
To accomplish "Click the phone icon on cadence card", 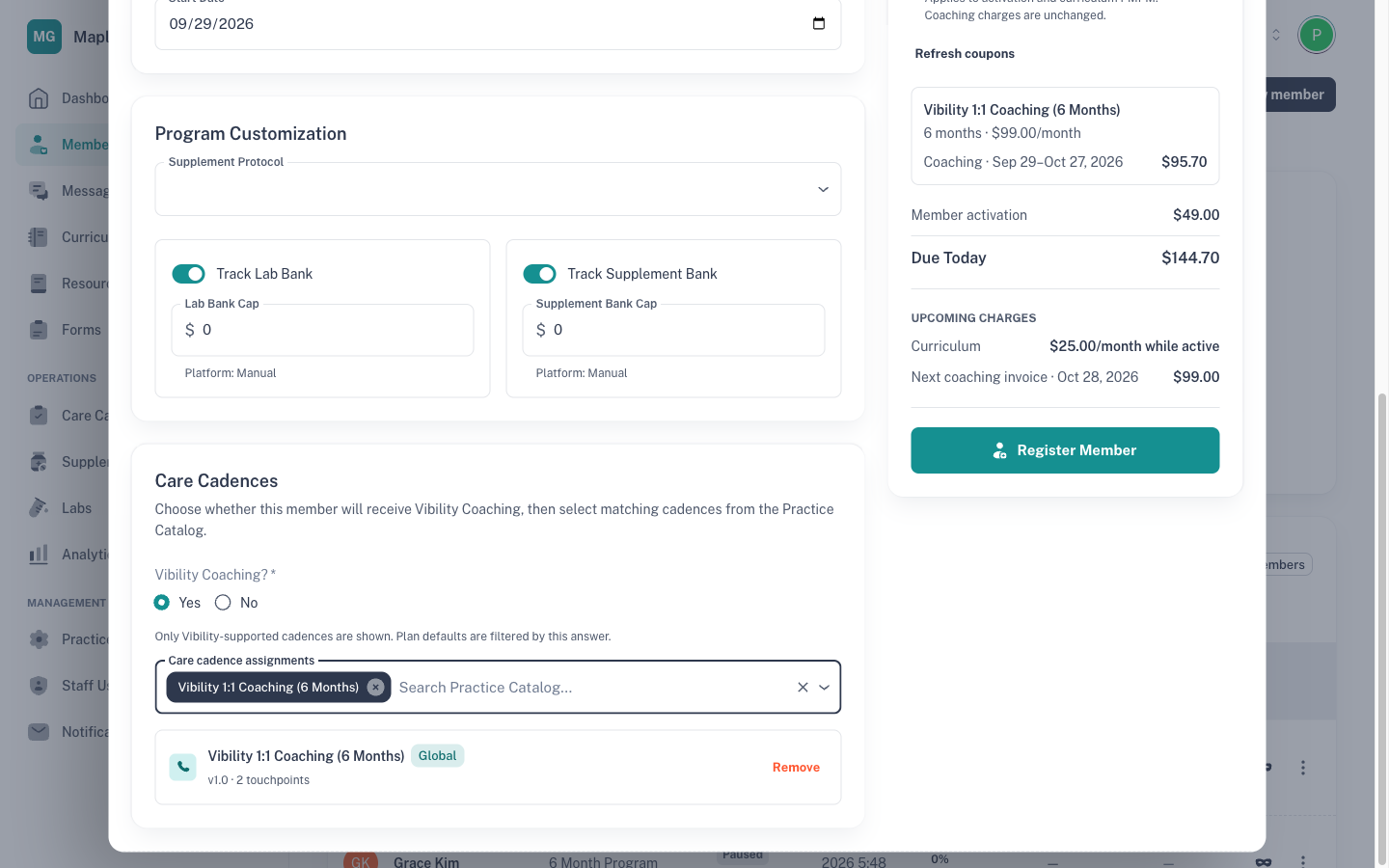I will tap(182, 768).
